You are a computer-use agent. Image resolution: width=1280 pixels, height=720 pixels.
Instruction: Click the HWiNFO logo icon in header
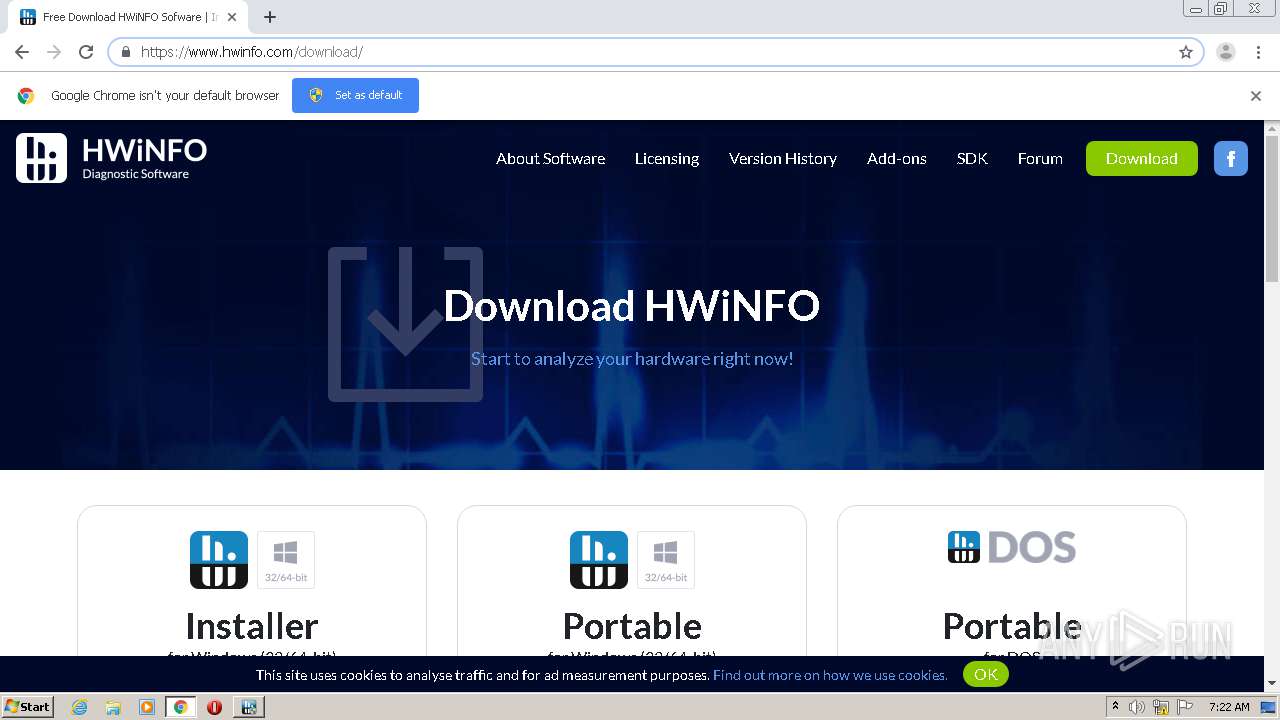point(41,158)
